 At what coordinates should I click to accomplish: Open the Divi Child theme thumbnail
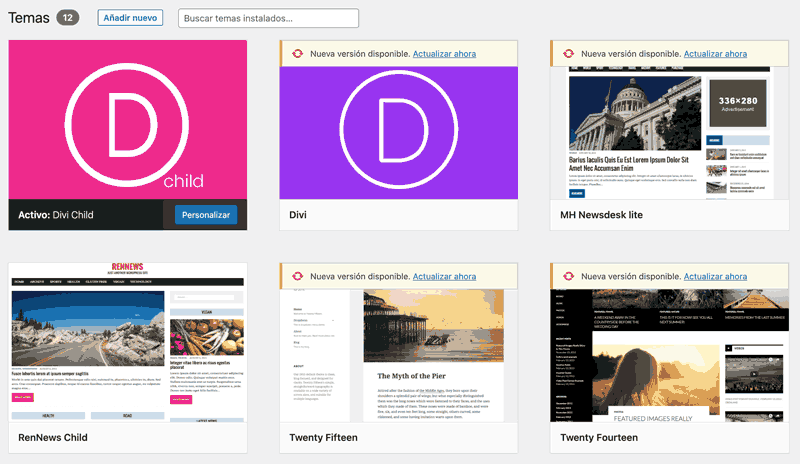(x=128, y=119)
